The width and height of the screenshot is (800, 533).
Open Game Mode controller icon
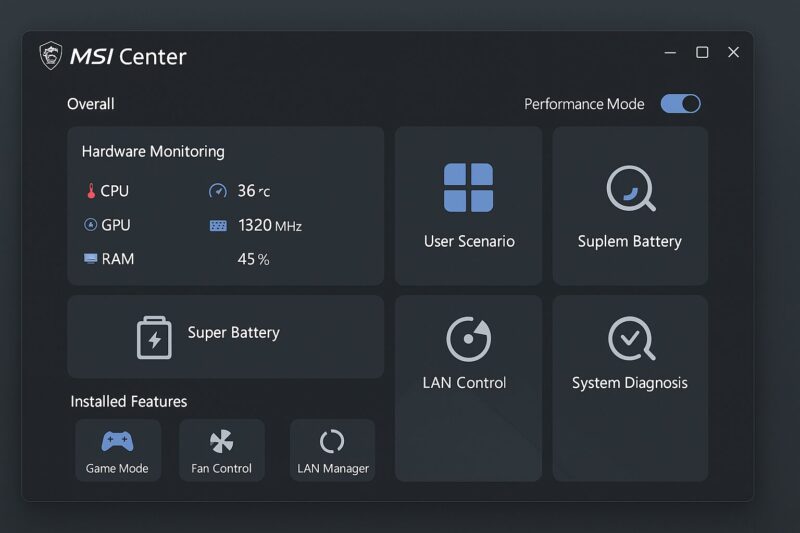tap(117, 441)
